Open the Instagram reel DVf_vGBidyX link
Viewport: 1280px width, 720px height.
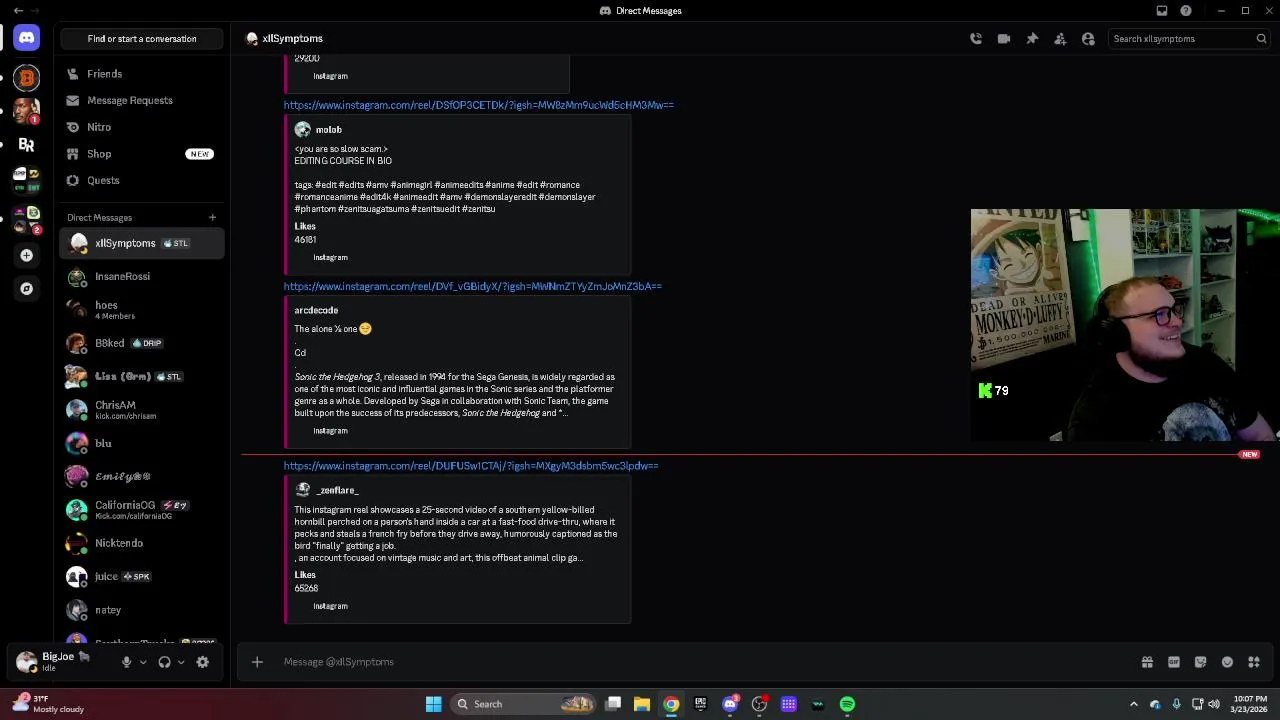(x=472, y=286)
